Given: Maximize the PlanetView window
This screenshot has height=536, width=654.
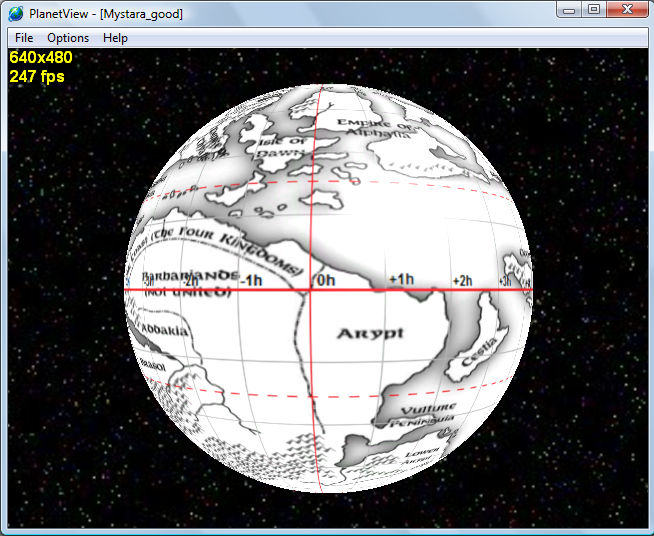Looking at the screenshot, I should point(594,10).
